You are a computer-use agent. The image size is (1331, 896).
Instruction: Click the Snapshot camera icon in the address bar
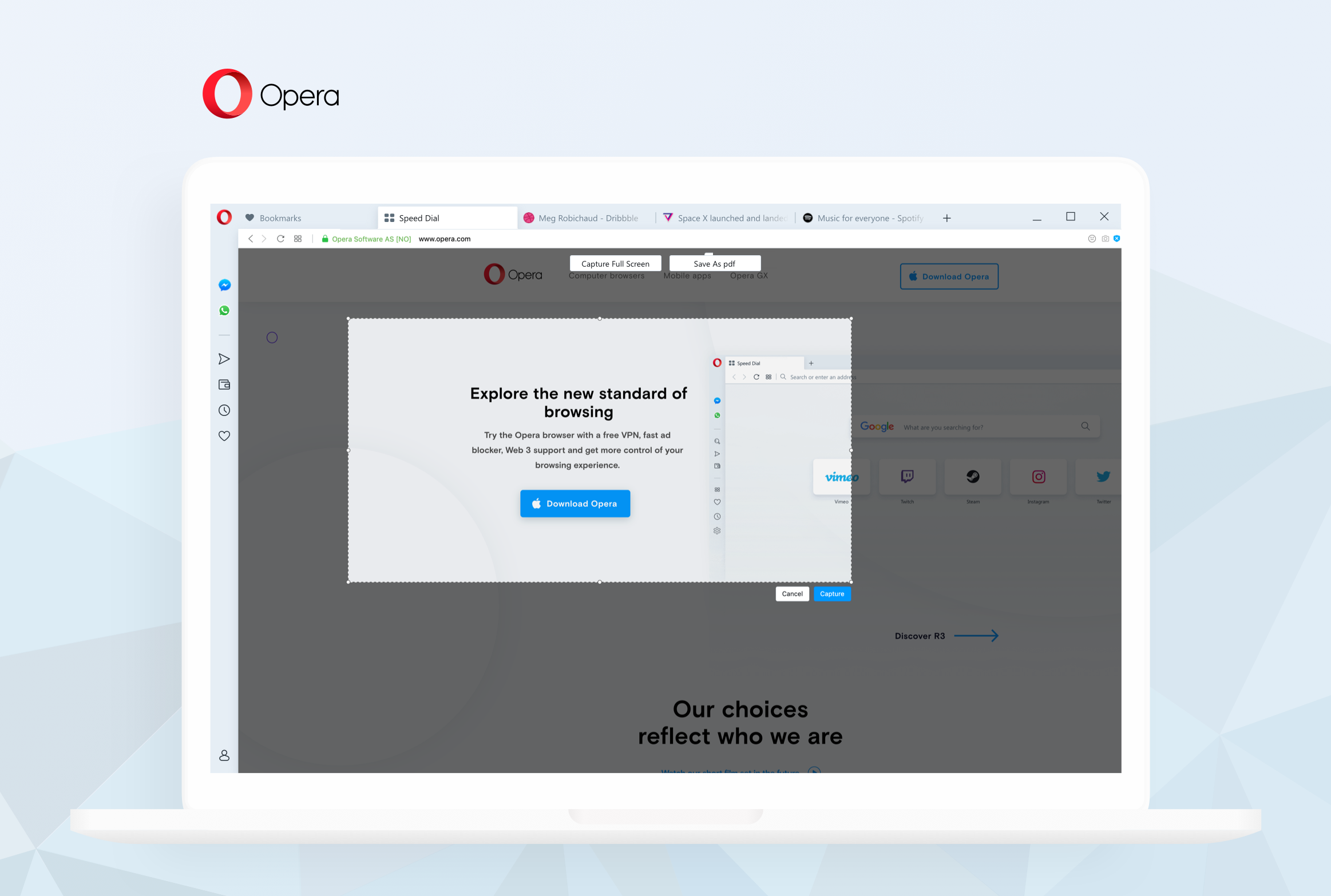1105,239
